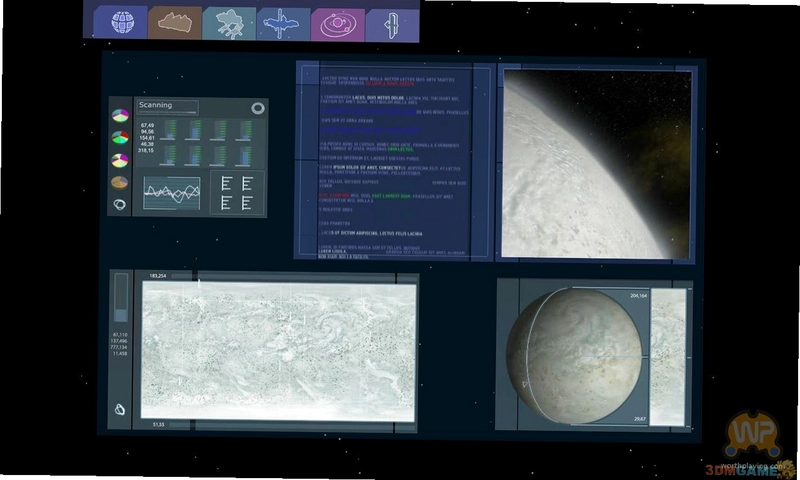The image size is (800, 480).
Task: Click the last bar chart in lower row
Action: click(x=244, y=156)
